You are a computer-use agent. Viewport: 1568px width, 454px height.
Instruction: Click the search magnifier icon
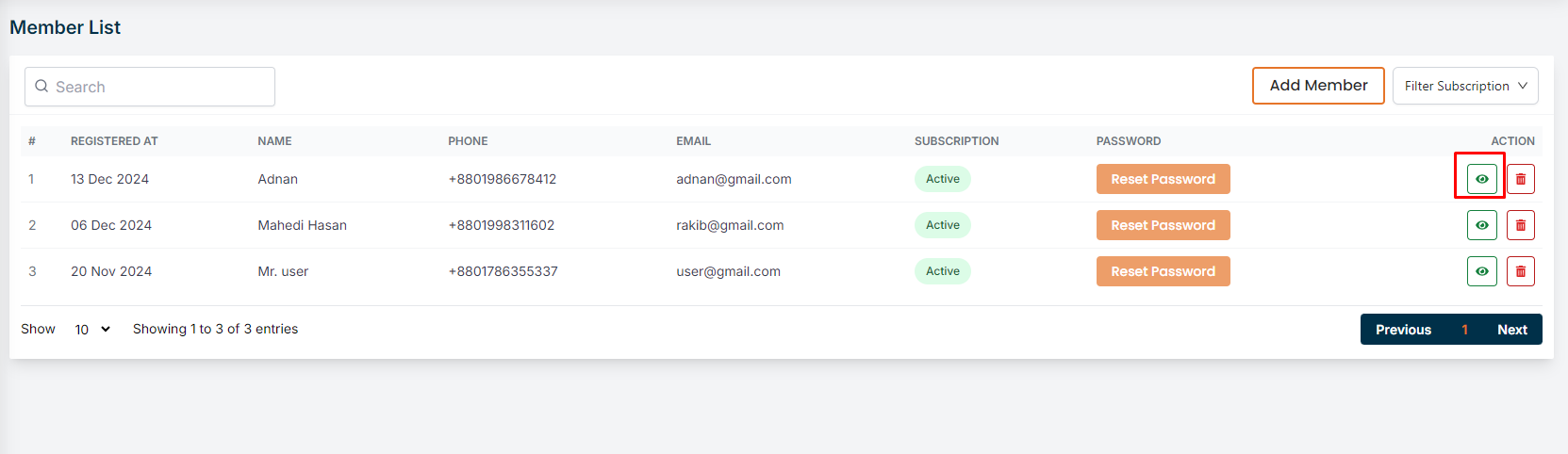click(41, 87)
